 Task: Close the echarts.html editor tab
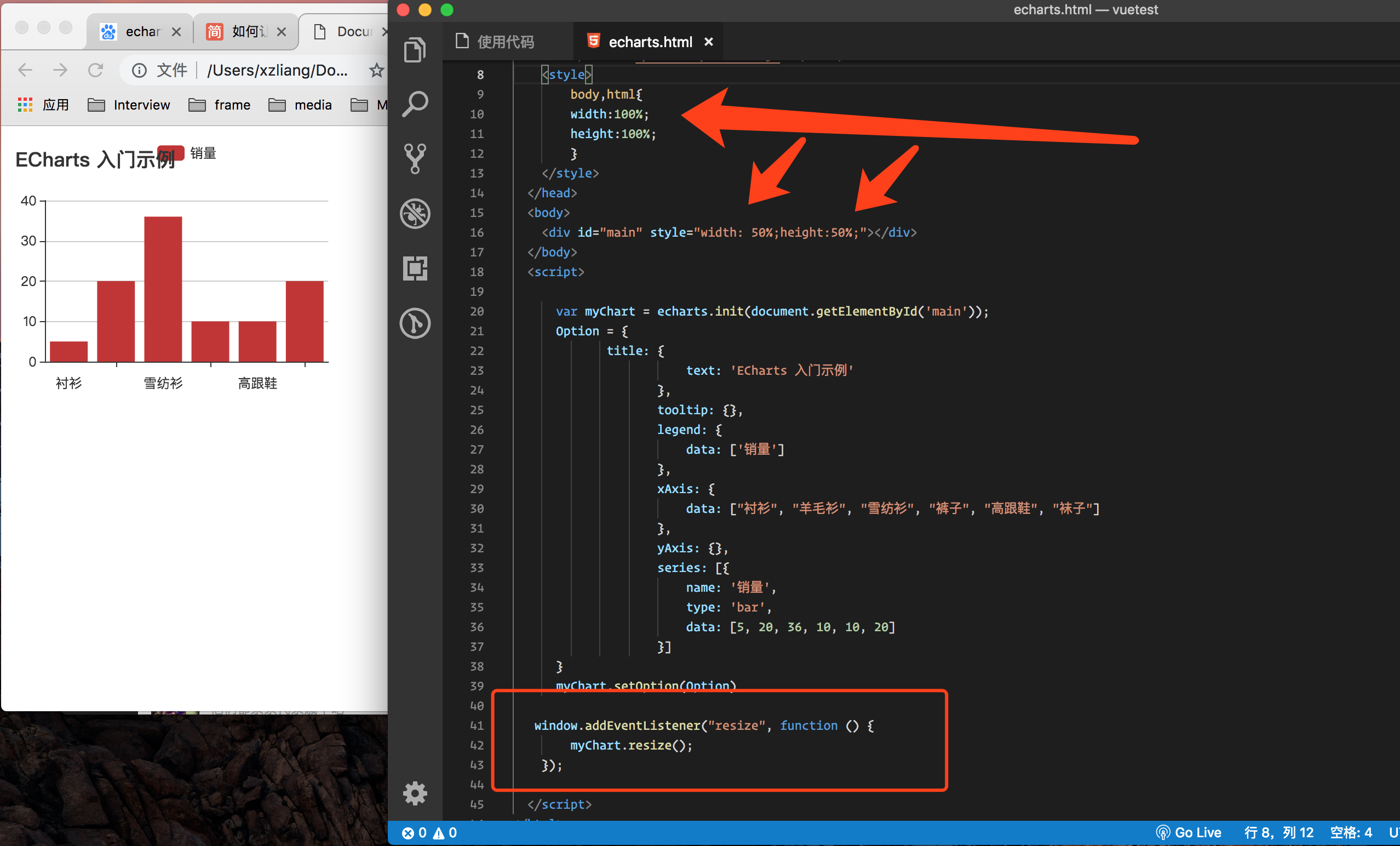708,42
